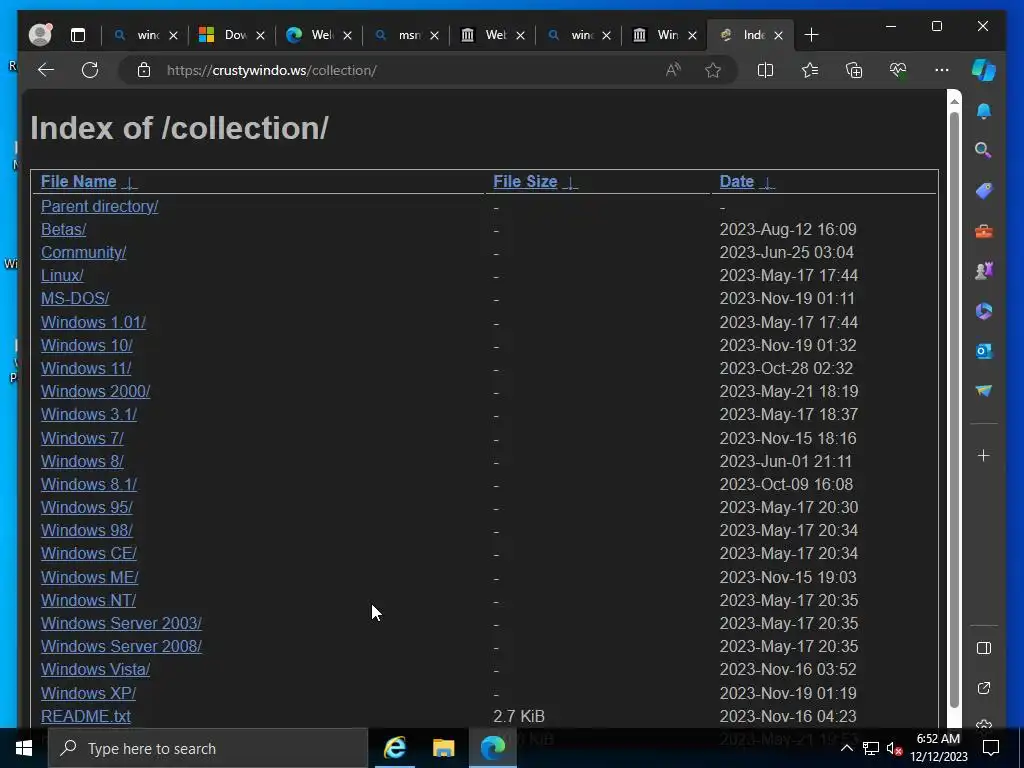Open the Windows 1.01 folder
The height and width of the screenshot is (768, 1024).
pos(93,322)
